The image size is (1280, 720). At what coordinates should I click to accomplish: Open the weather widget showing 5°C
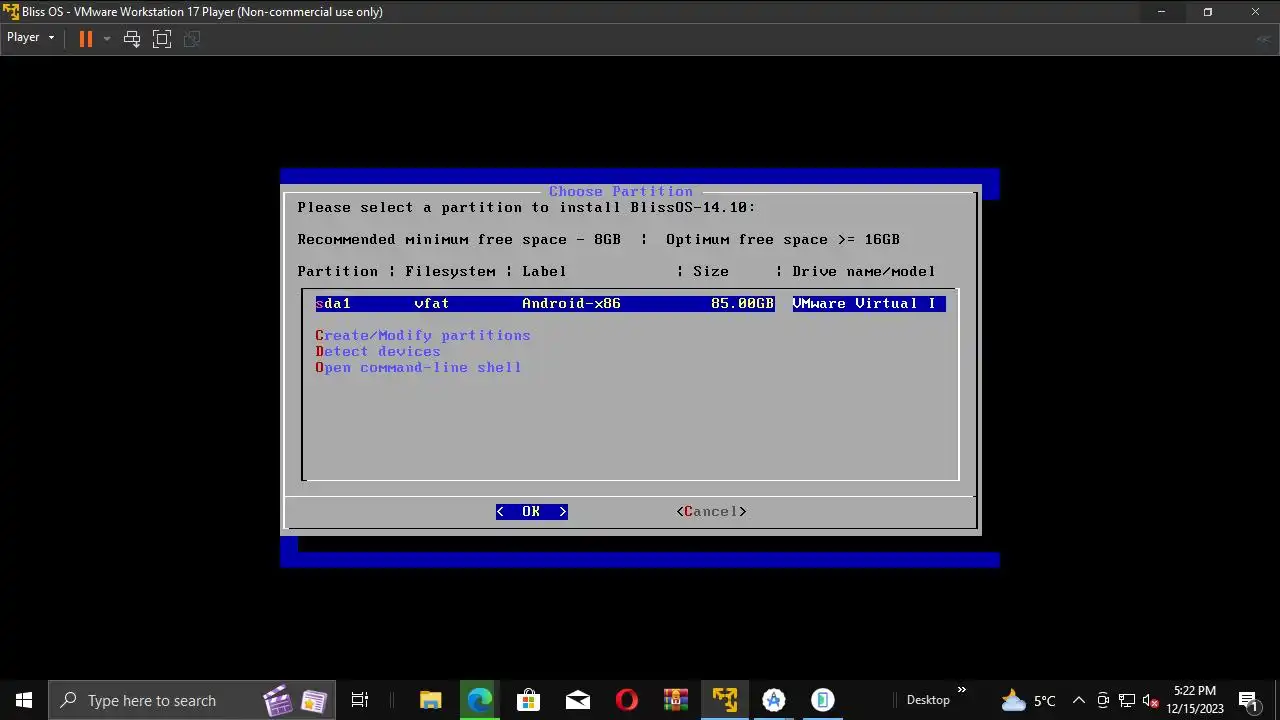1028,700
